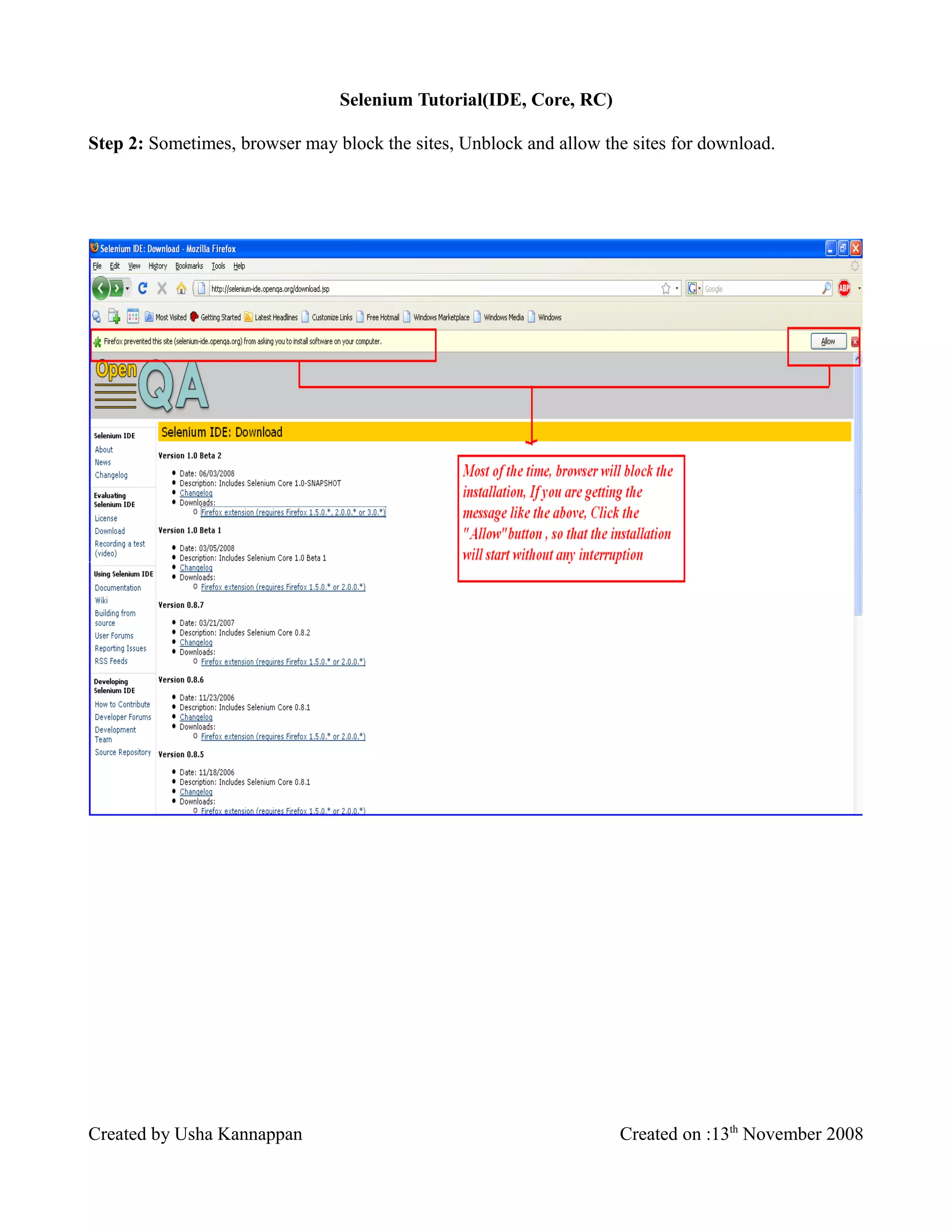
Task: Click the Stop loading X icon
Action: (x=162, y=288)
